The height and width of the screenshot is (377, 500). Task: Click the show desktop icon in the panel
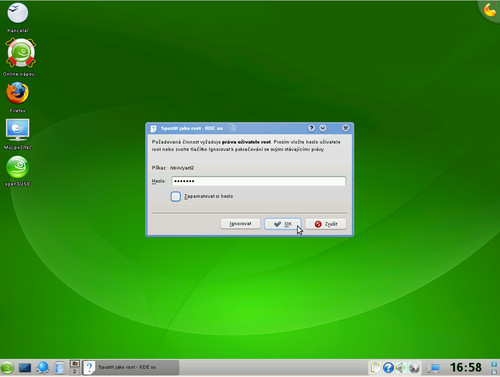25,368
